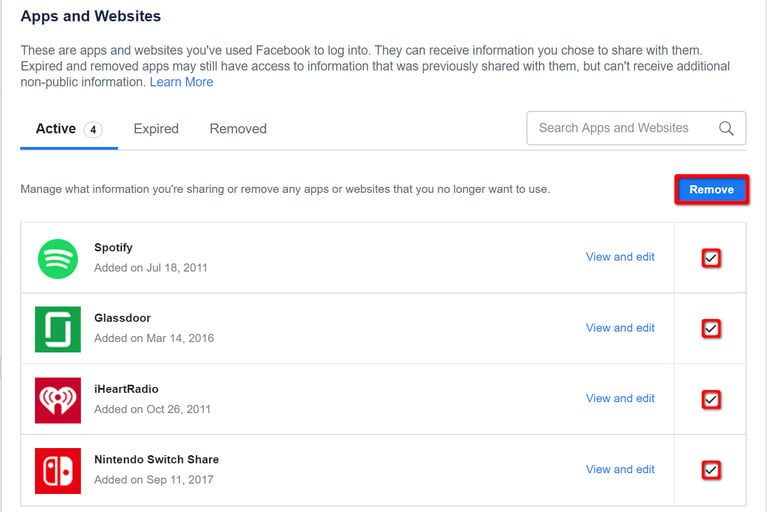
Task: Open the Learn More link
Action: pos(181,82)
